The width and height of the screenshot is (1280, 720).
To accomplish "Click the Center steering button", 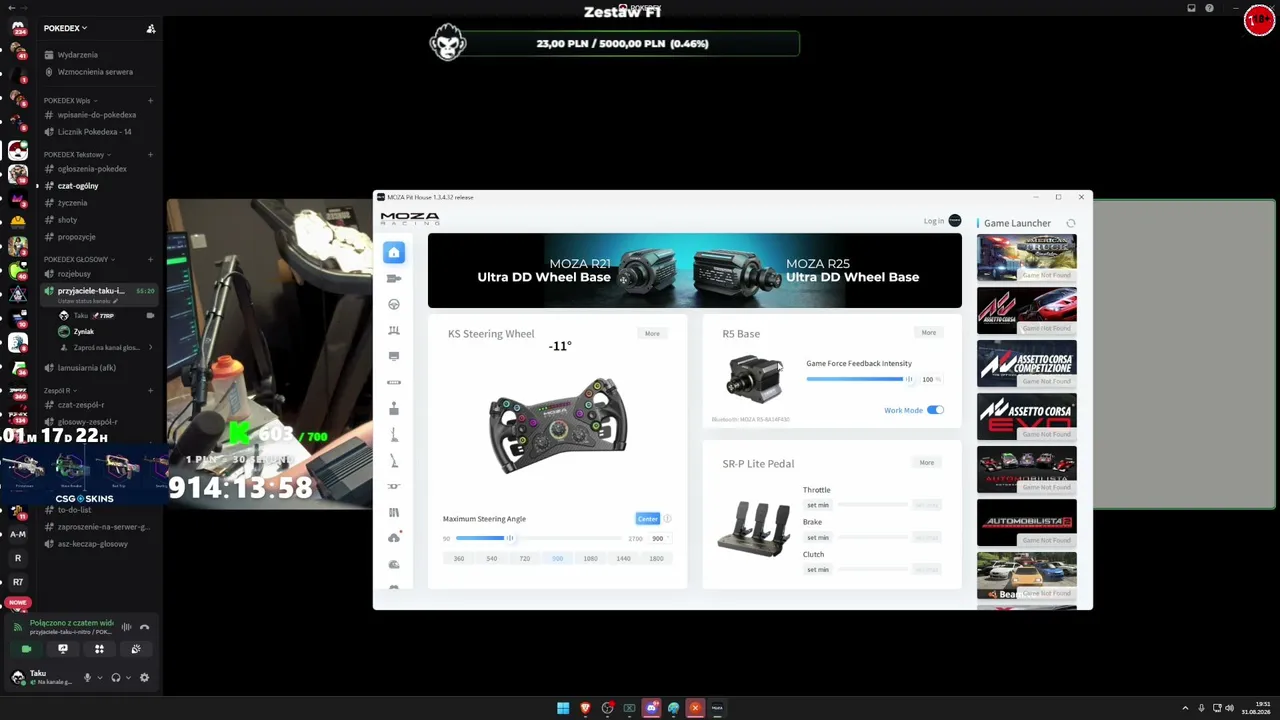I will click(x=648, y=518).
